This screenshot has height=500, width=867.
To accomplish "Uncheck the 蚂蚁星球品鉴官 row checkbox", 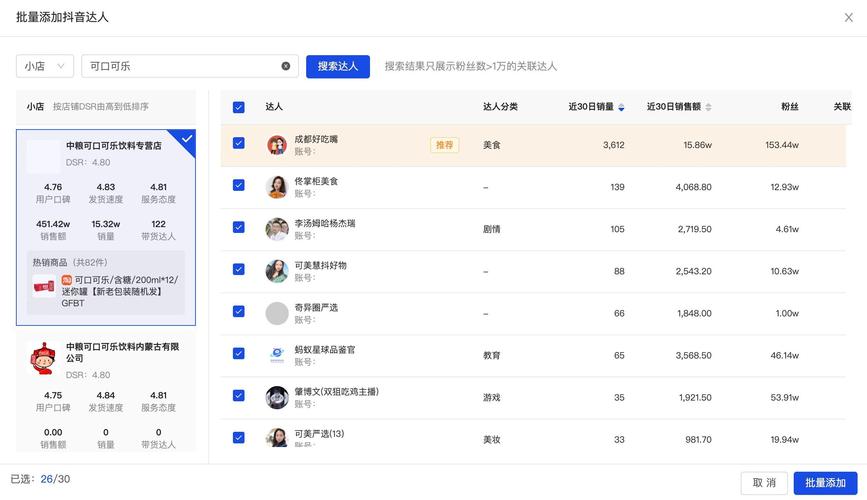I will 238,353.
